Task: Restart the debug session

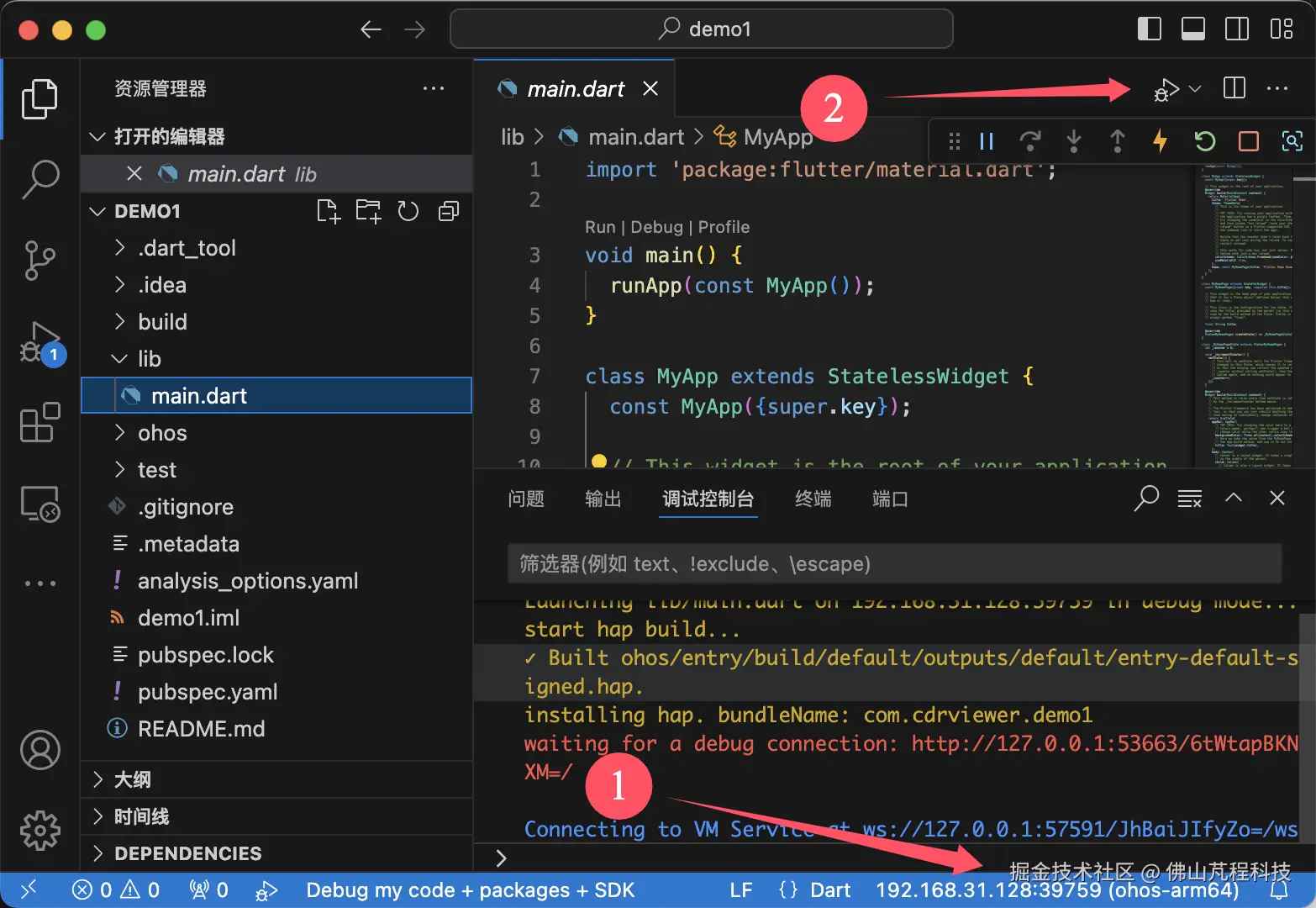Action: point(1205,141)
